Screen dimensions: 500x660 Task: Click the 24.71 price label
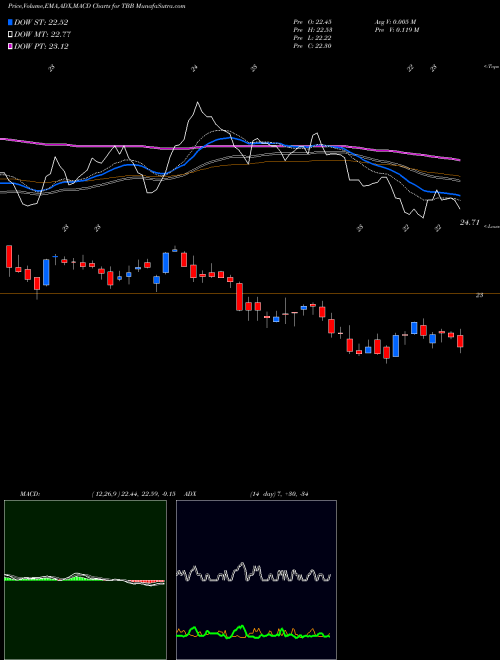coord(469,223)
